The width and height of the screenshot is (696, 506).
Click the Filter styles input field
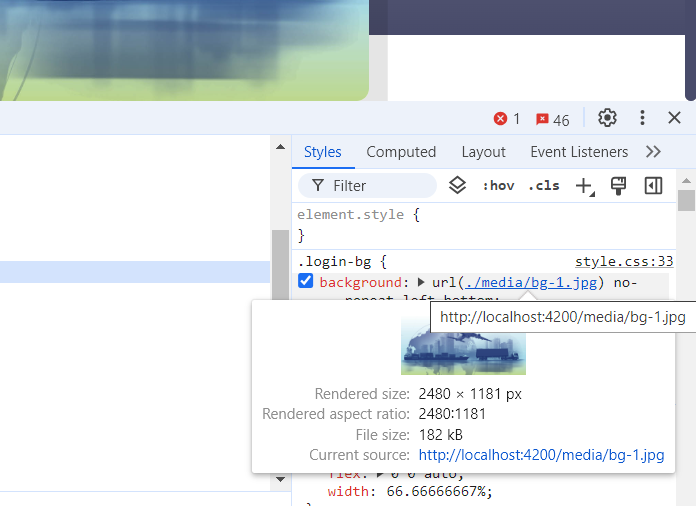pos(380,185)
